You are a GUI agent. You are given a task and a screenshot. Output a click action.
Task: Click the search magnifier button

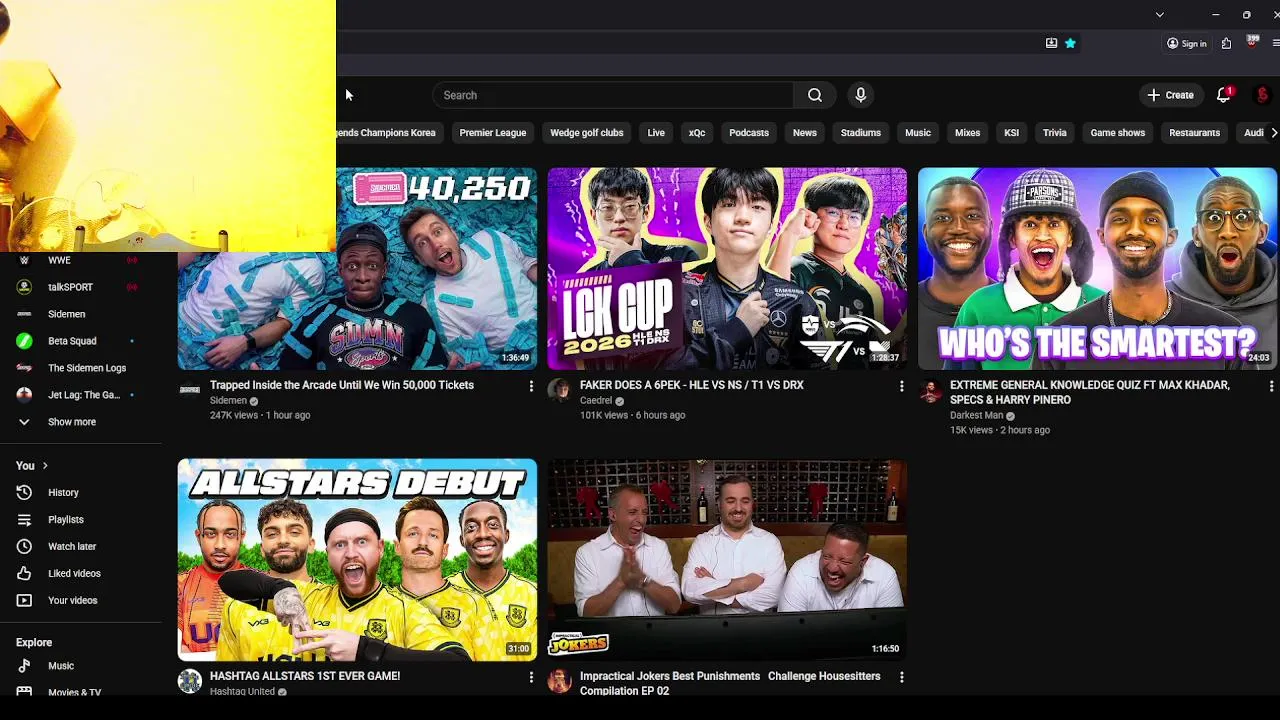[815, 95]
